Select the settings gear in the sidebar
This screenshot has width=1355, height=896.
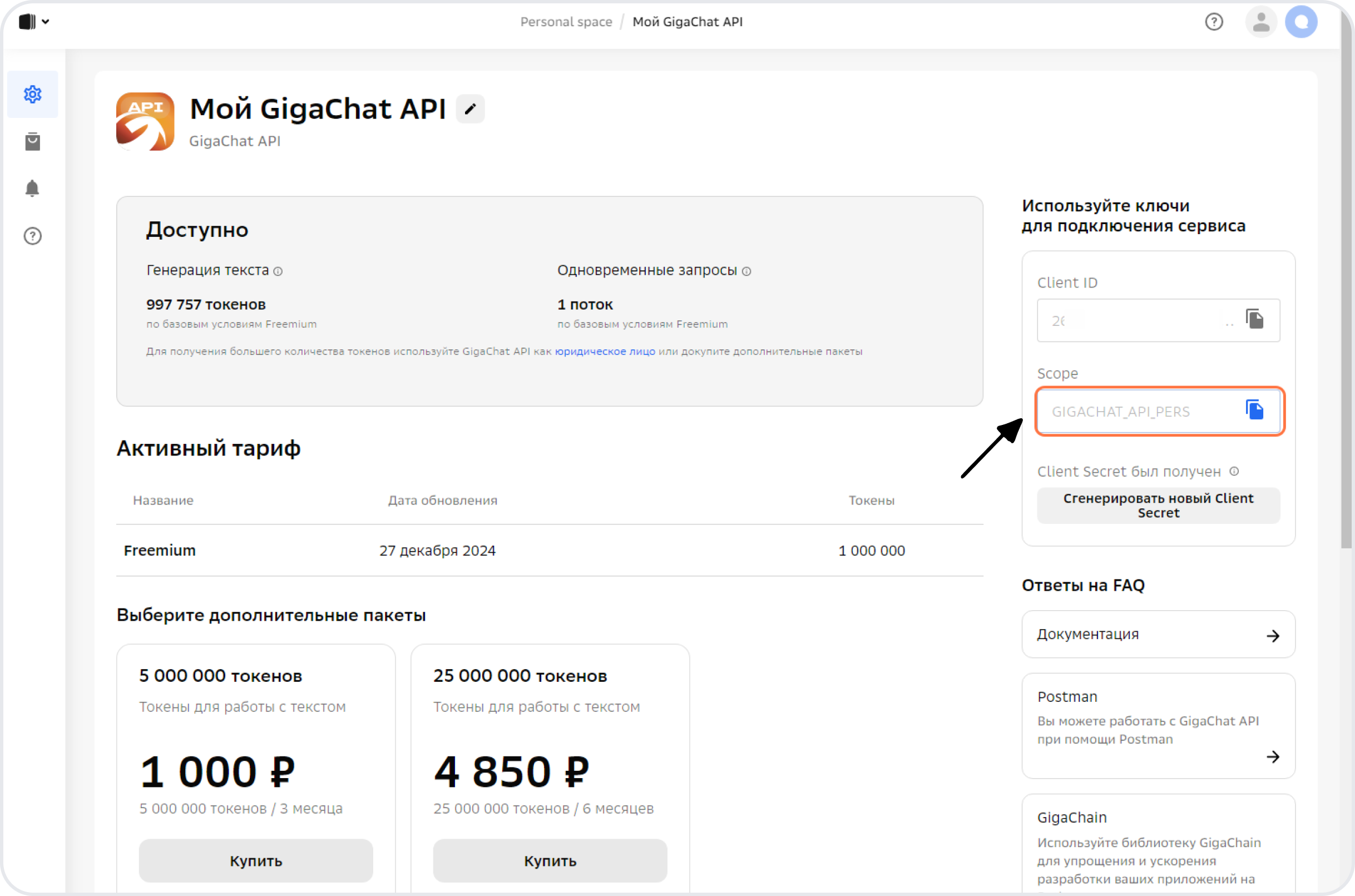[x=33, y=95]
